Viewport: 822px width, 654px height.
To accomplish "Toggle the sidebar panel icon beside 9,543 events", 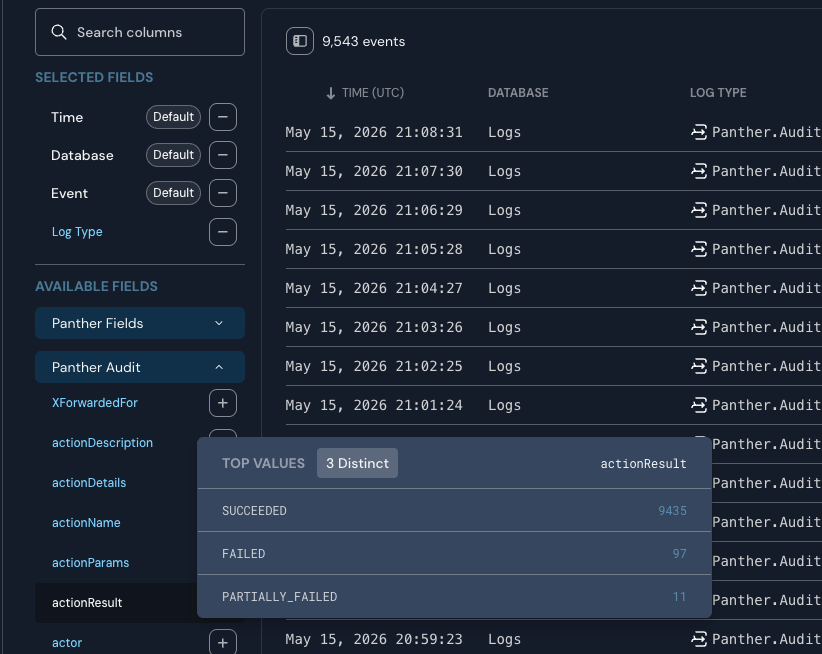I will 300,41.
